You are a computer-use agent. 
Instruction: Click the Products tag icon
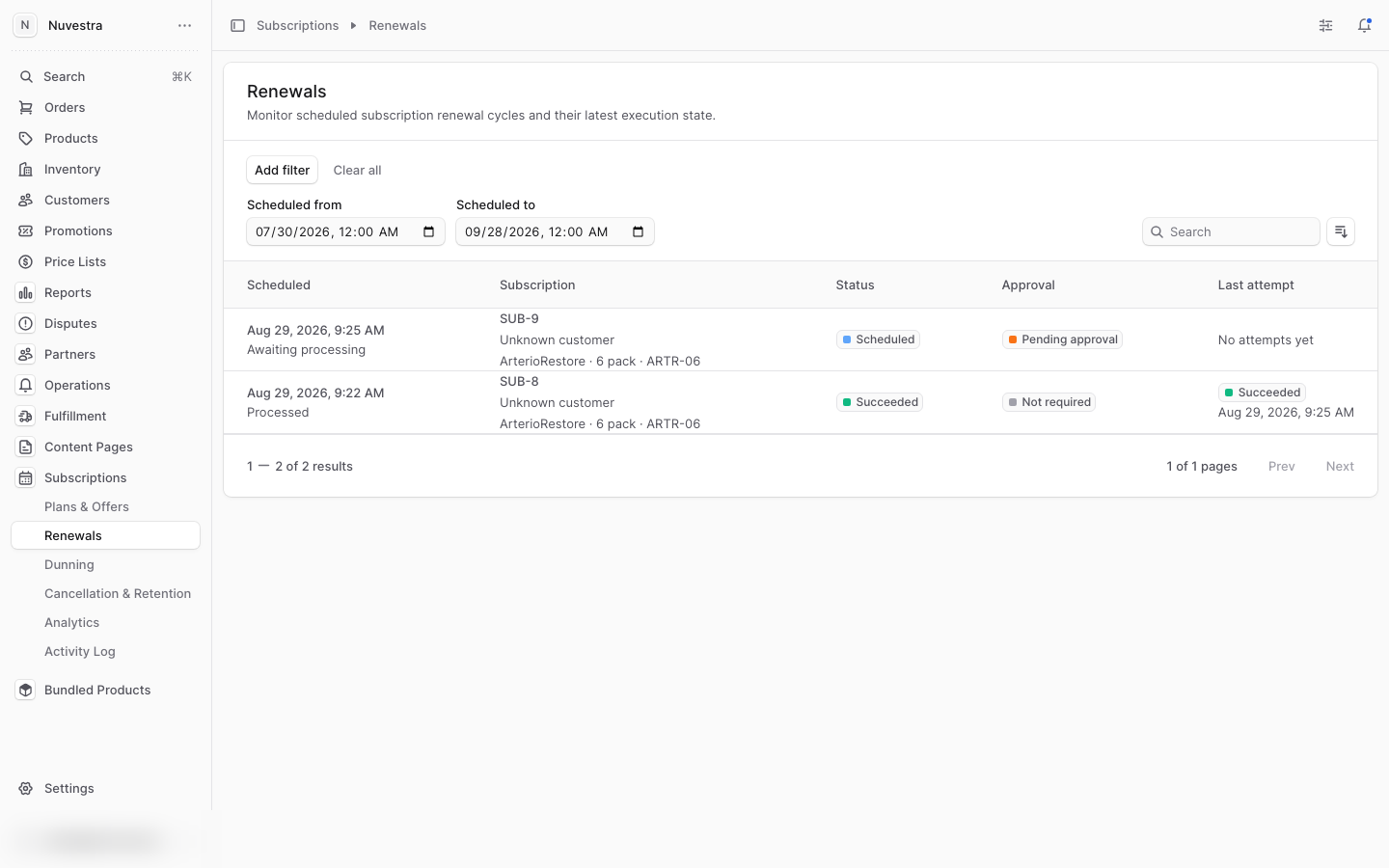[x=26, y=138]
